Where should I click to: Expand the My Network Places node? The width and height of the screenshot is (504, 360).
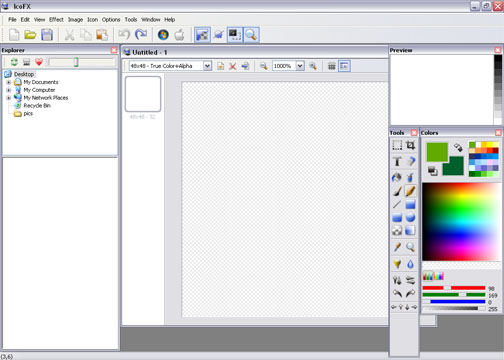pos(9,98)
